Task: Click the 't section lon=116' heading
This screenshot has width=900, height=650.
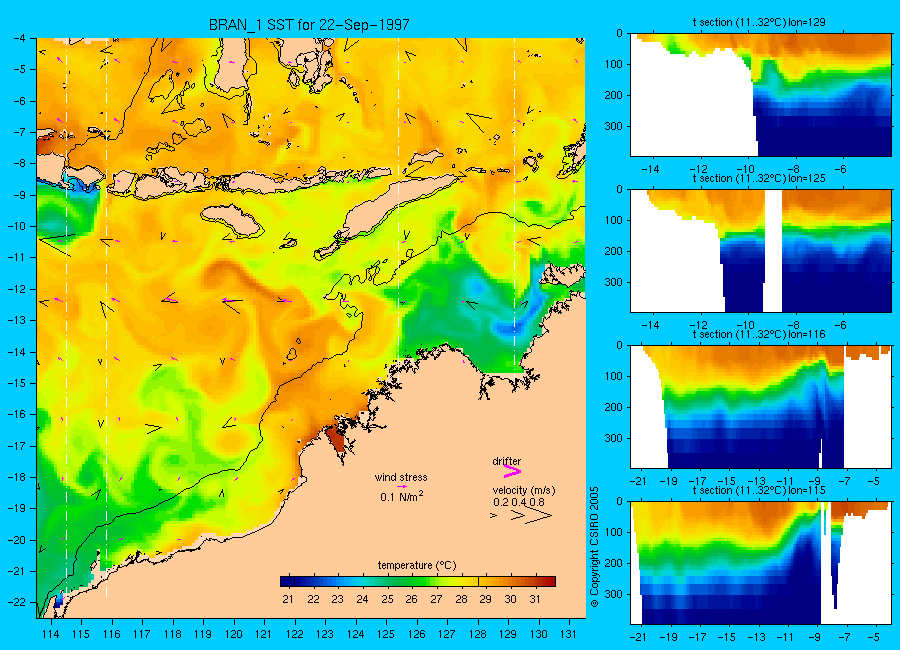Action: 759,334
